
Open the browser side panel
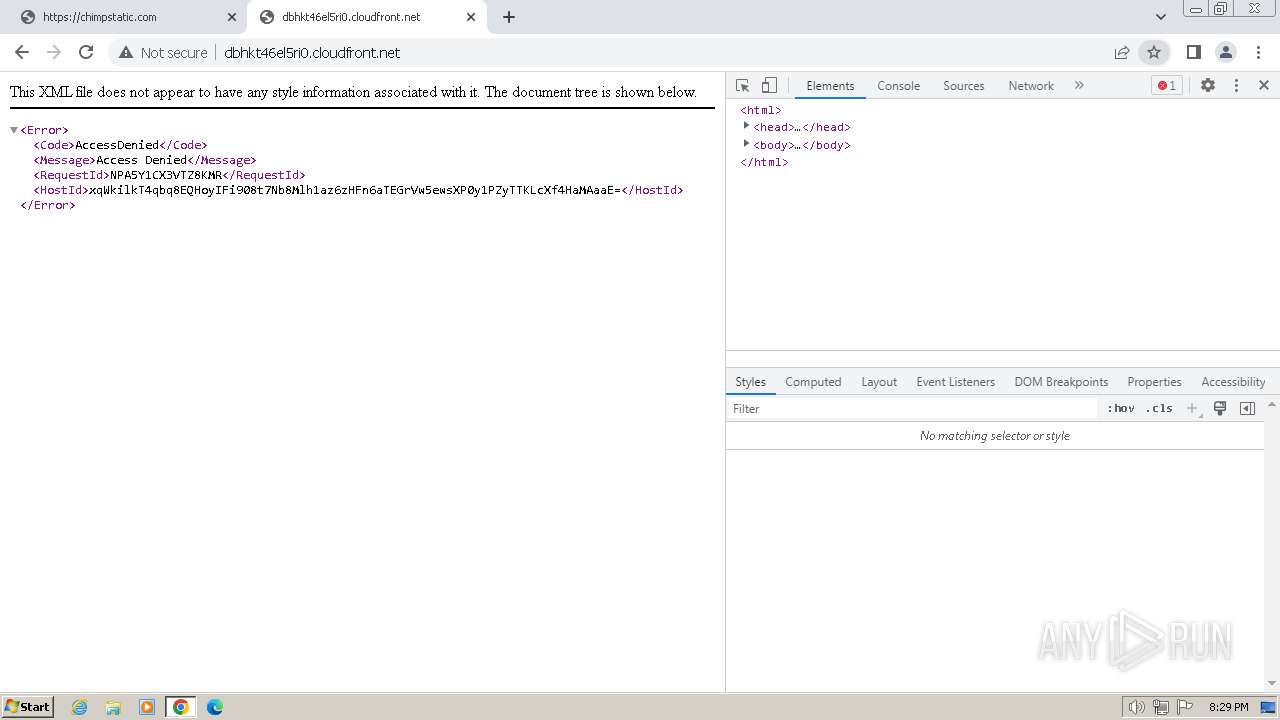[x=1193, y=52]
